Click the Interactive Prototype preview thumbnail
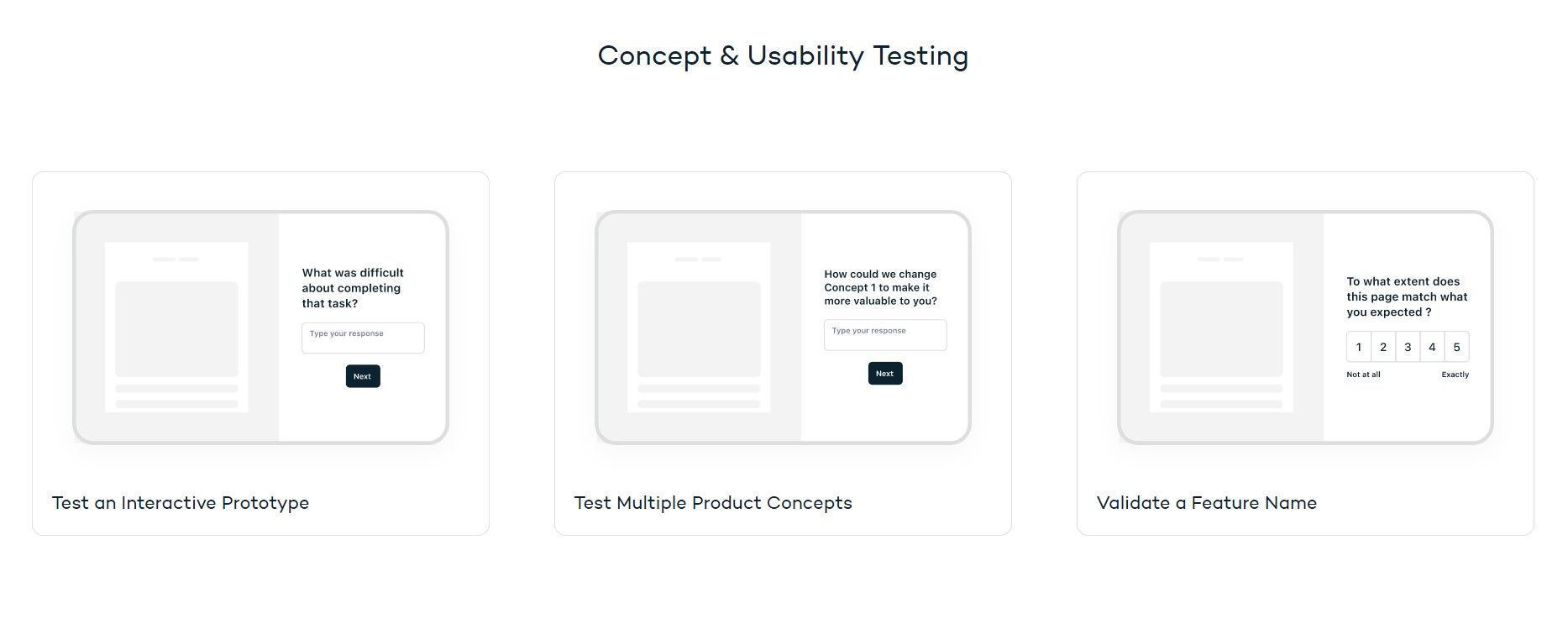 260,327
